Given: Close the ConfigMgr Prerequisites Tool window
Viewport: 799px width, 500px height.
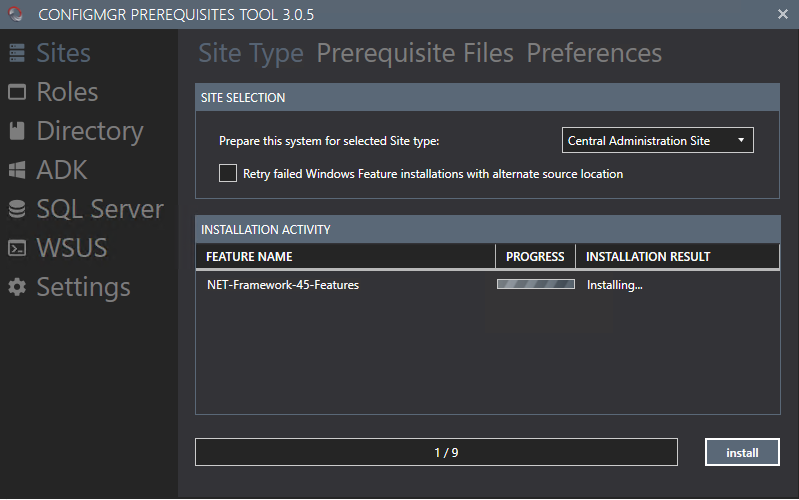Looking at the screenshot, I should (783, 14).
